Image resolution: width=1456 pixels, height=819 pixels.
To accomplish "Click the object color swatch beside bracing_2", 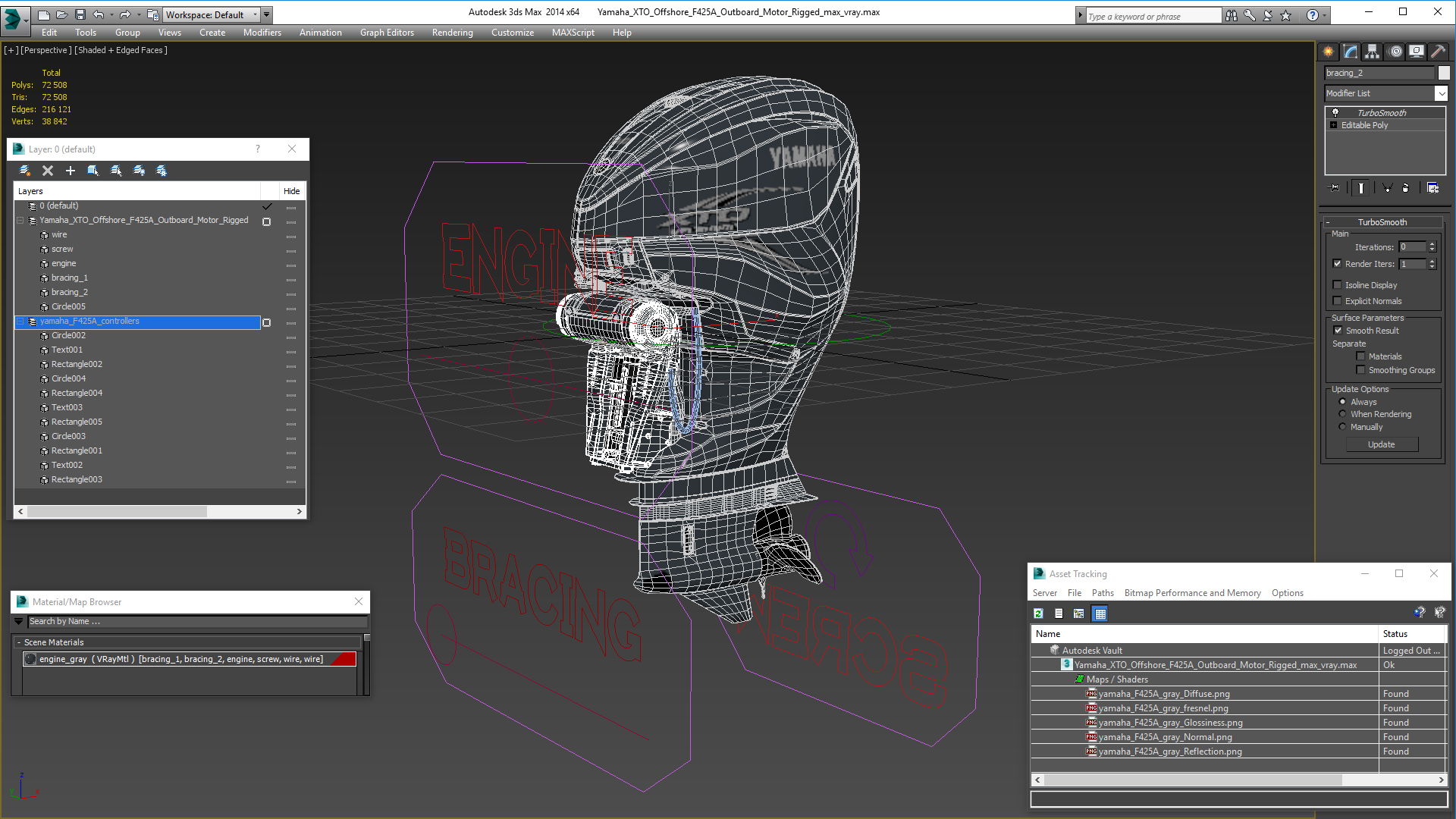I will tap(1444, 73).
